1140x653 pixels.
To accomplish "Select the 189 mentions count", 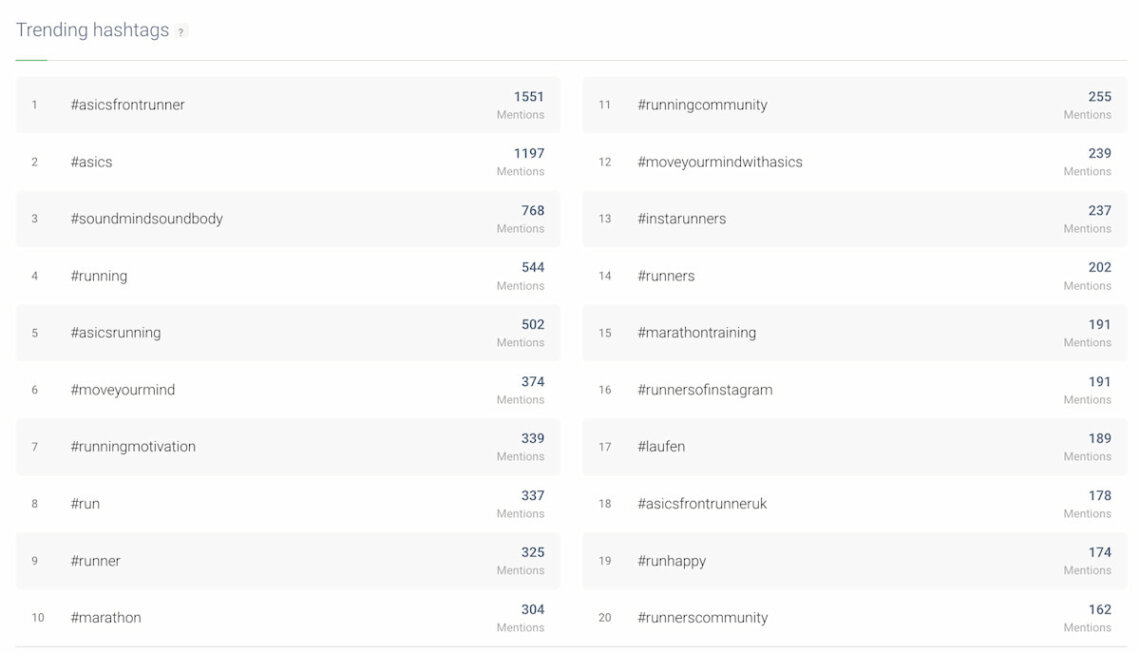I will 1099,438.
